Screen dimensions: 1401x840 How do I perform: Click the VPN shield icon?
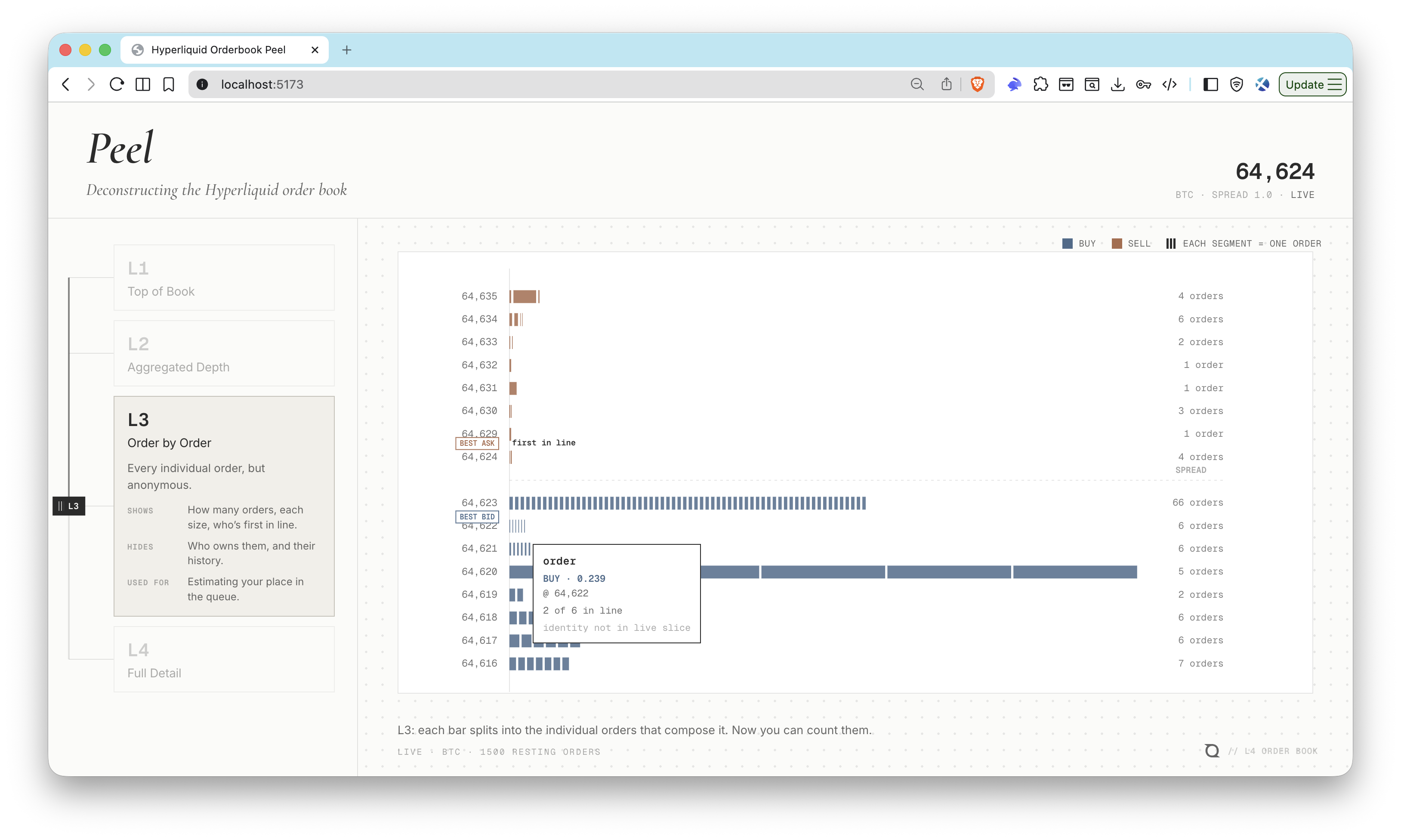point(1237,84)
